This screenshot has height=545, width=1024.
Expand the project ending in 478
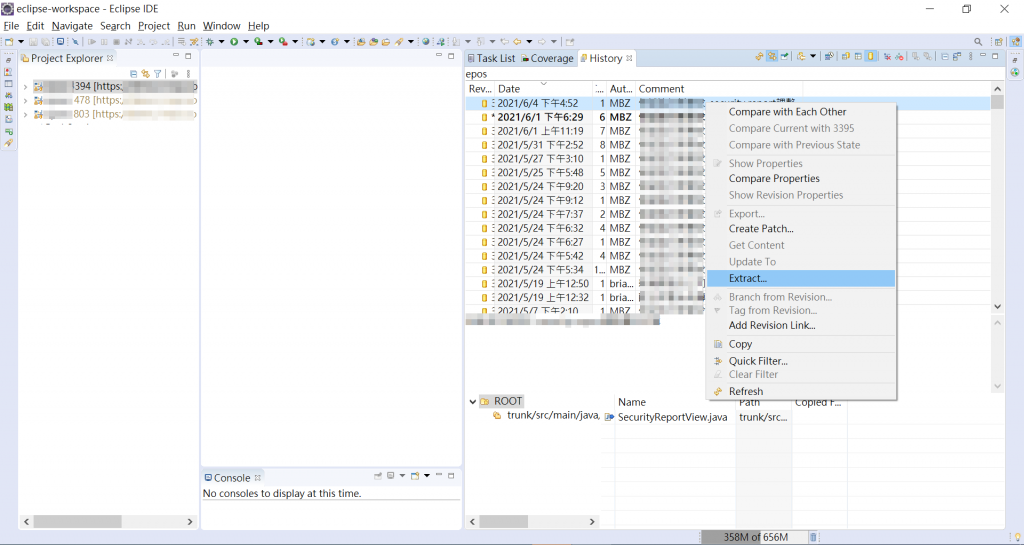click(25, 100)
